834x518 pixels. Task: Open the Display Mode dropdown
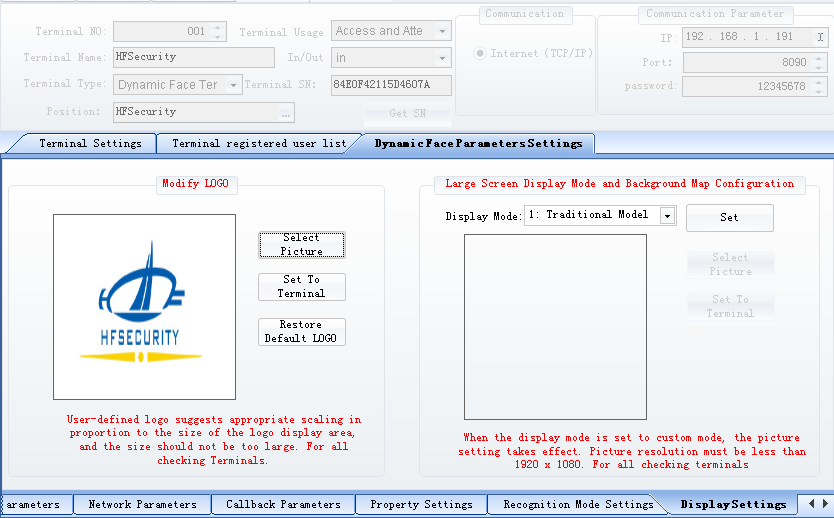click(667, 215)
